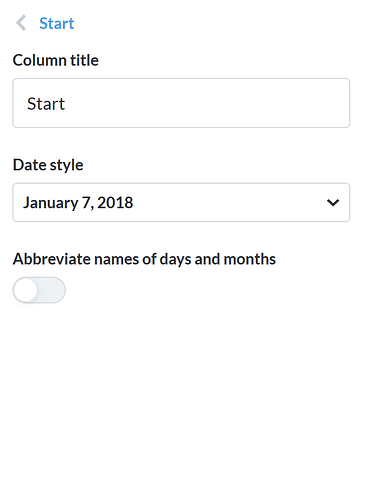Screen dimensions: 381x500
Task: Click the right end of the Column title box
Action: coord(333,103)
